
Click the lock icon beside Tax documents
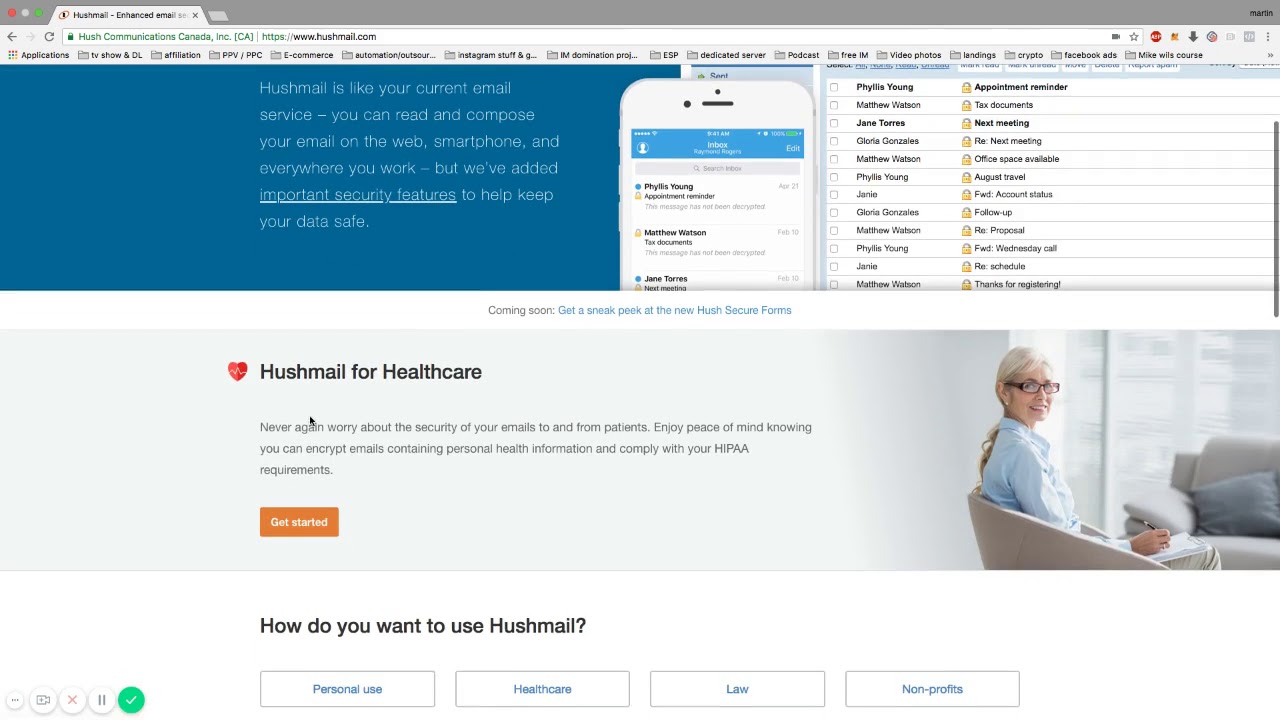tap(966, 105)
